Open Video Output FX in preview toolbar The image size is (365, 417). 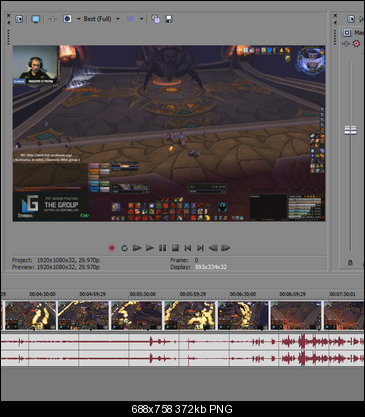(x=52, y=19)
